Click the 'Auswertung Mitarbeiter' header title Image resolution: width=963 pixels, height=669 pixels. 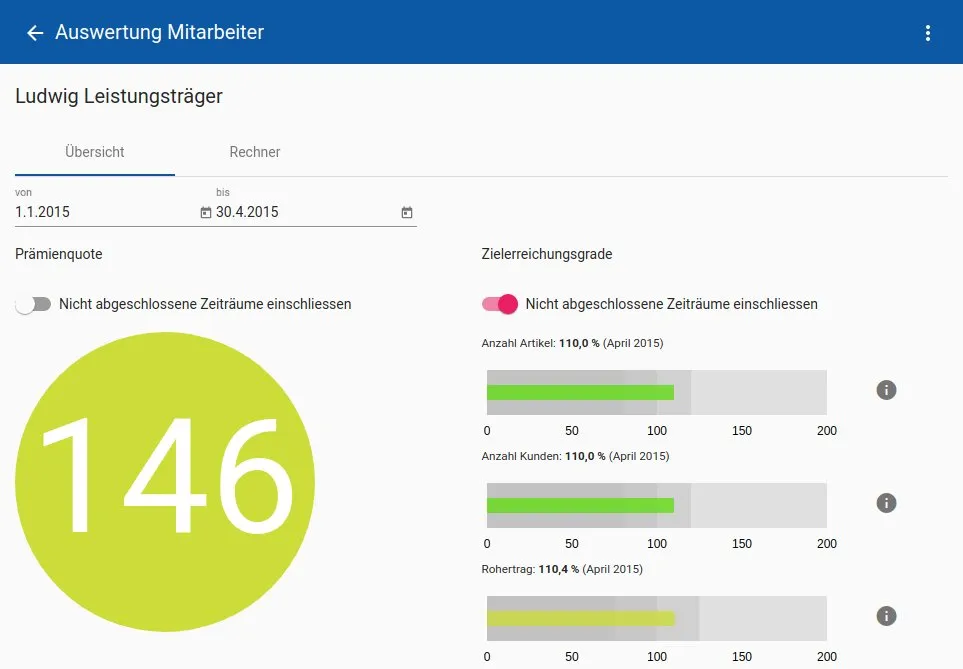[x=160, y=33]
